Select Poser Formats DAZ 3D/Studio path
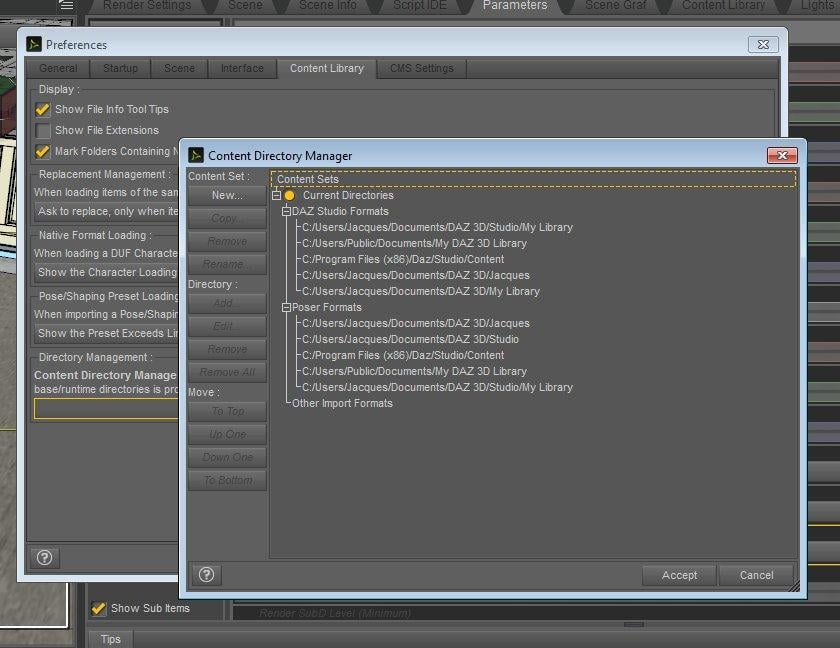 pos(410,340)
